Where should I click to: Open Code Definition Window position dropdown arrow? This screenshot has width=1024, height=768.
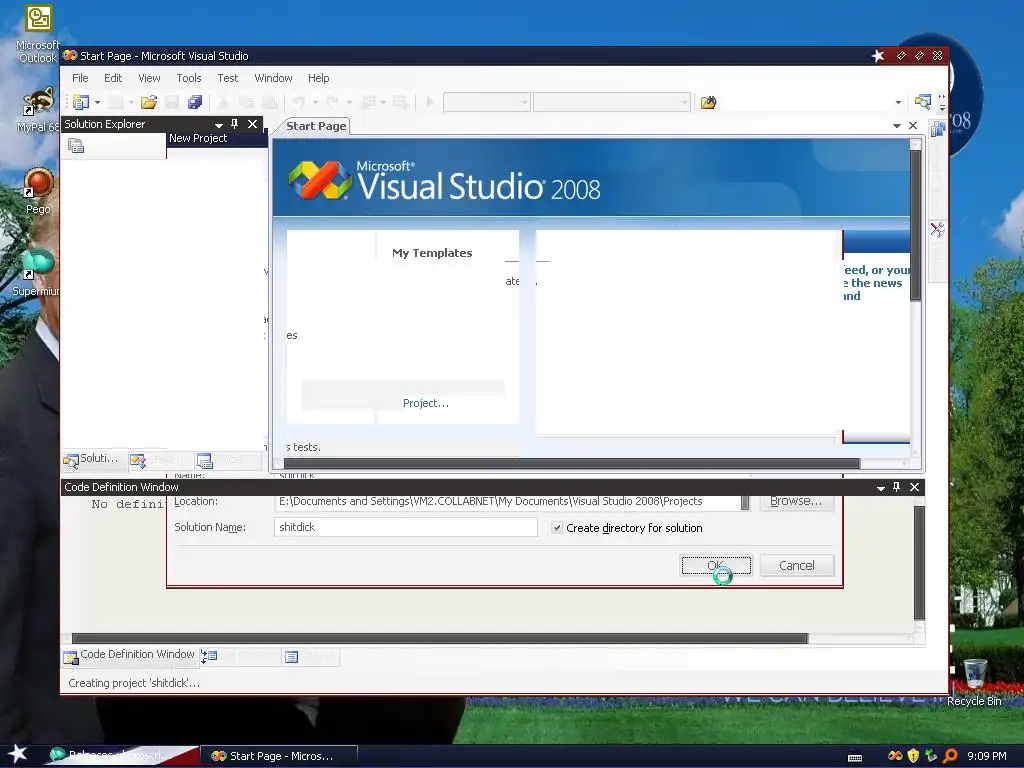pyautogui.click(x=880, y=487)
